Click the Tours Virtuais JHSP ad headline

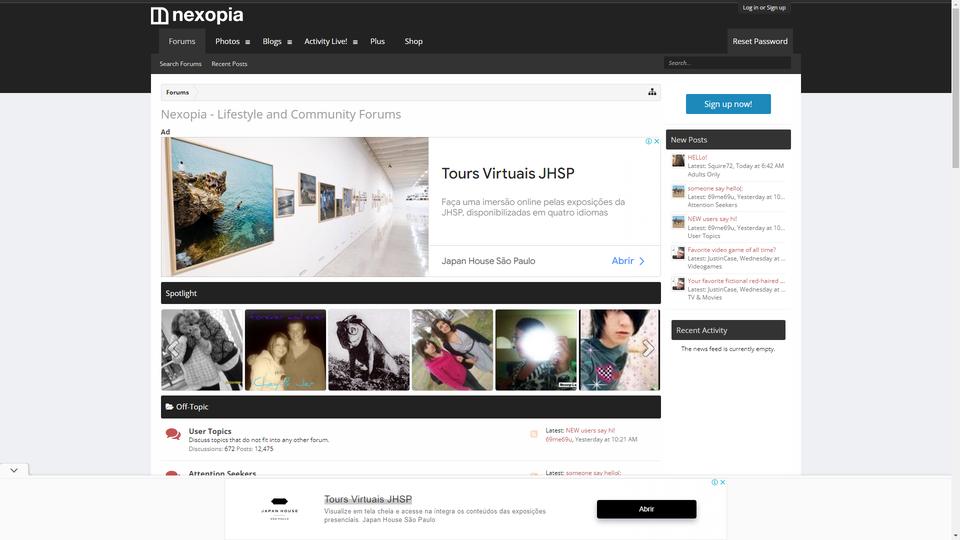[508, 173]
